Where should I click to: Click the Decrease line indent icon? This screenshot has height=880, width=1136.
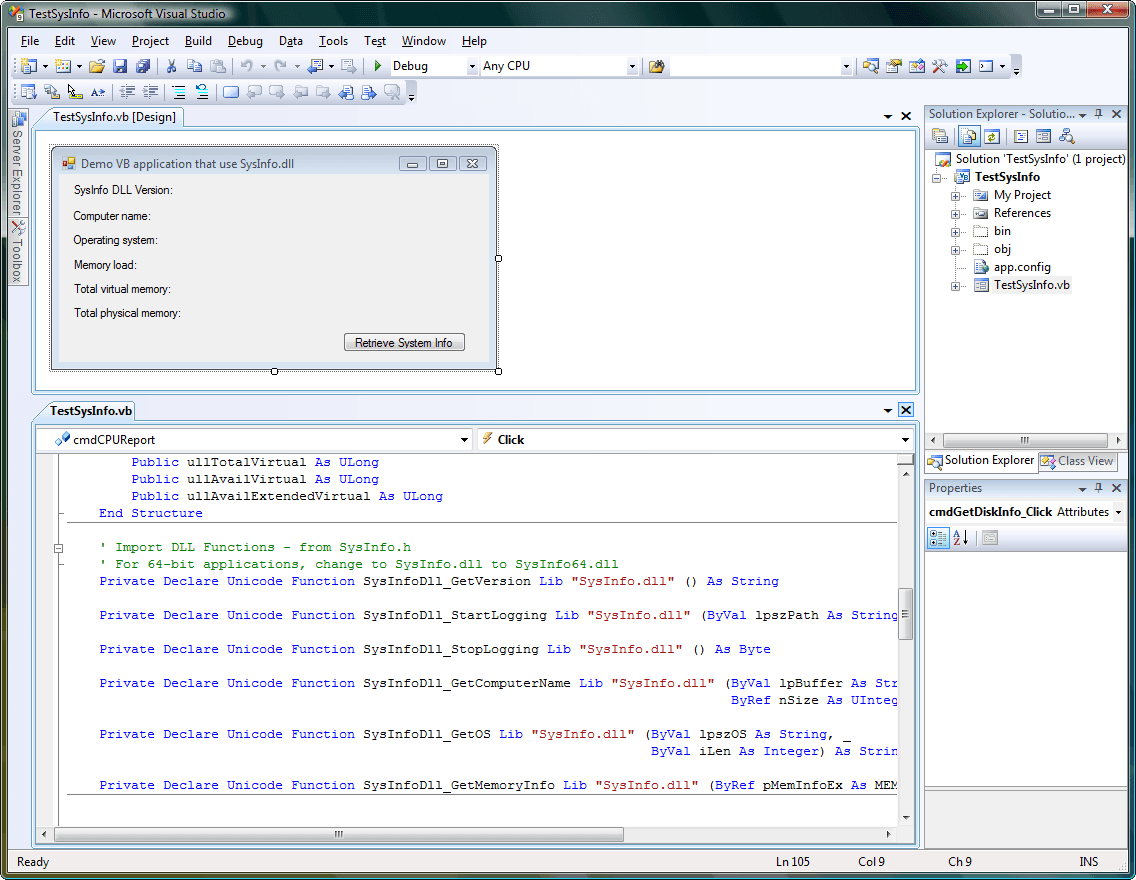127,92
